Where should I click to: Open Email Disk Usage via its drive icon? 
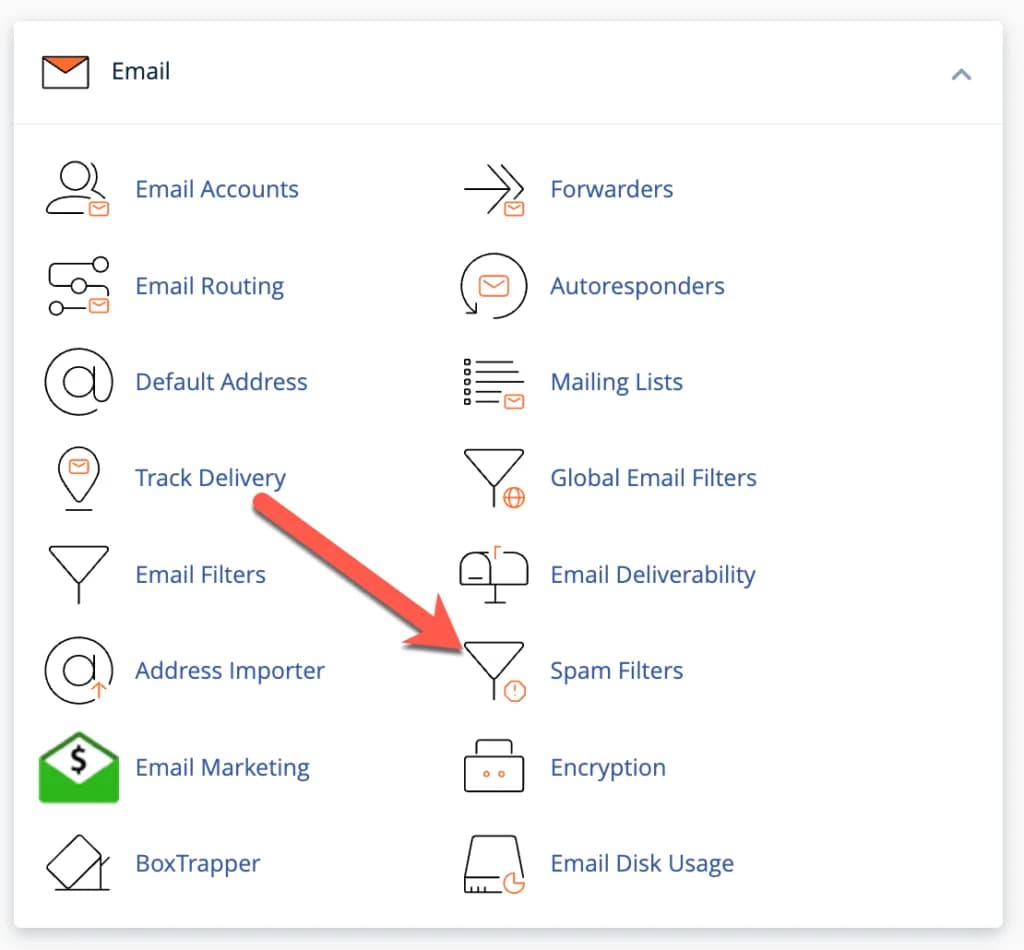(492, 863)
